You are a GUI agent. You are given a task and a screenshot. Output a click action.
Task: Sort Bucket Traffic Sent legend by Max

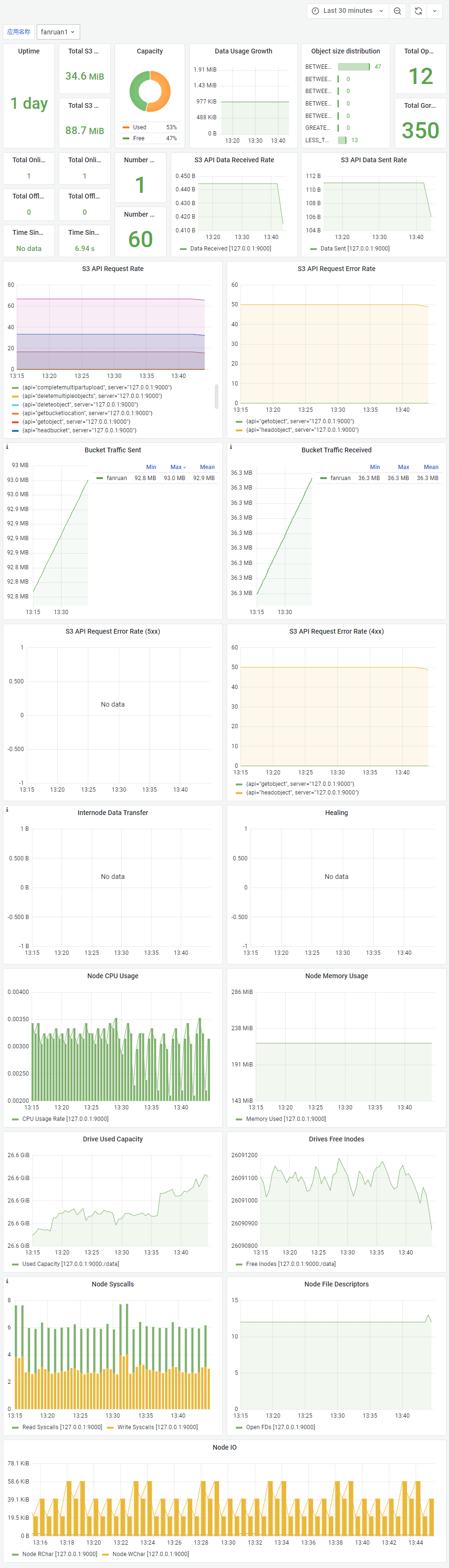tap(177, 467)
